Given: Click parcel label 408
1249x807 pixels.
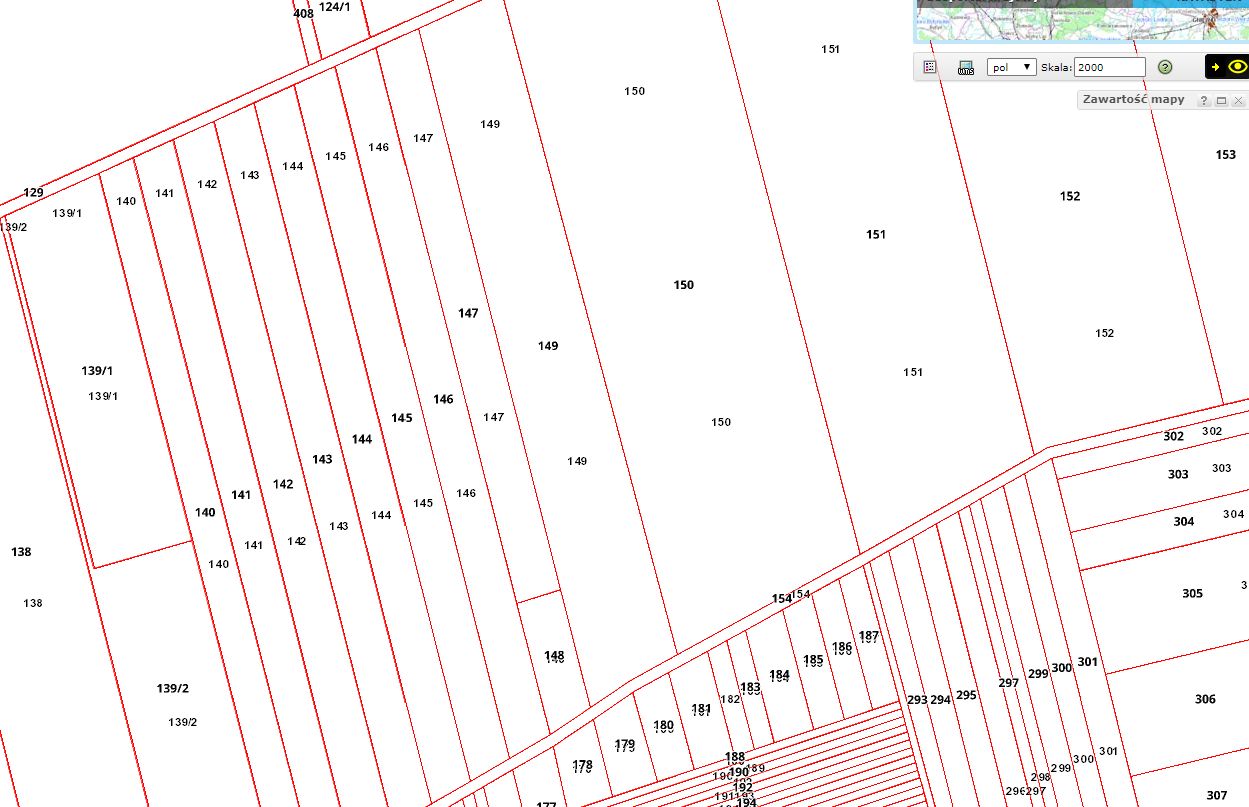Looking at the screenshot, I should coord(303,14).
